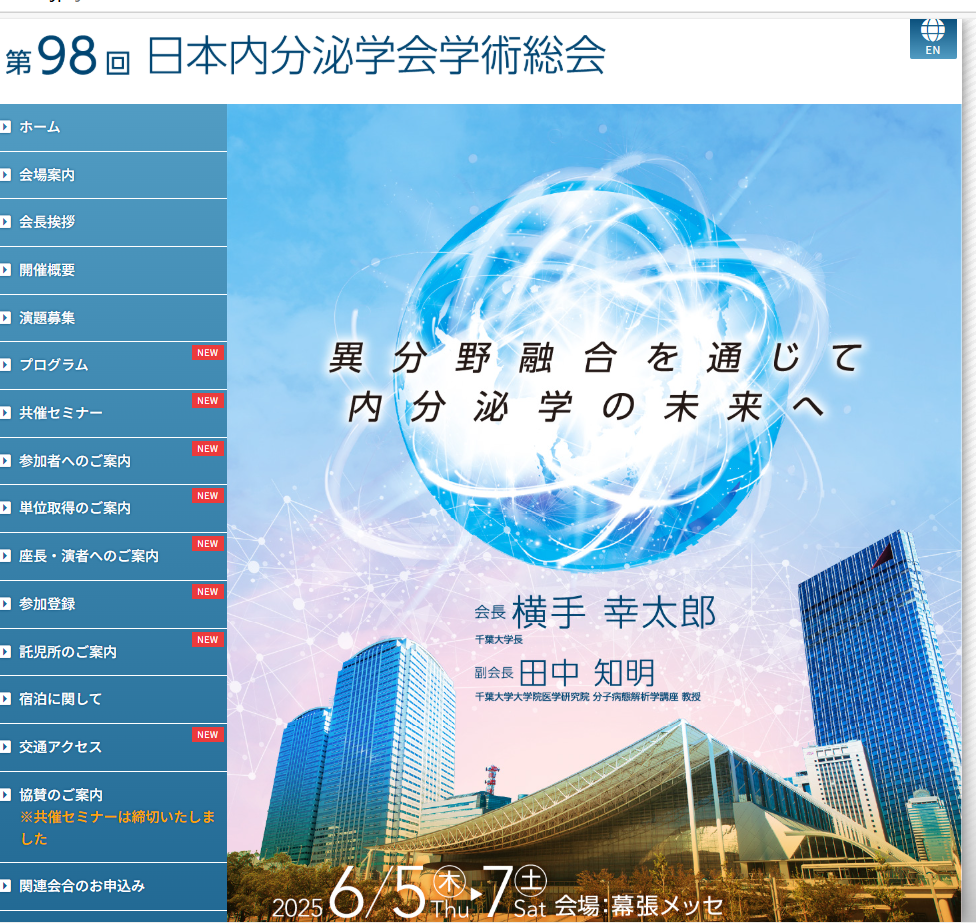Click the arrow icon beside 開催概要
This screenshot has height=923, width=976.
pyautogui.click(x=6, y=270)
